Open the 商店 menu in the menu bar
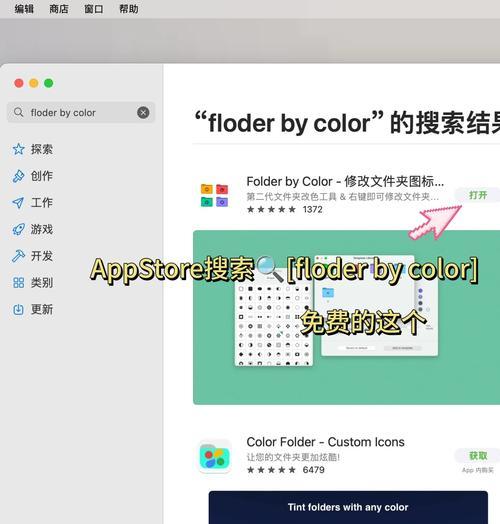 click(x=59, y=9)
